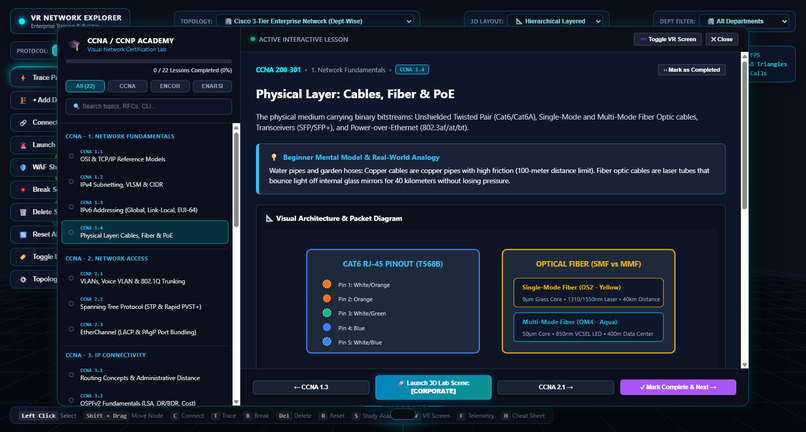
Task: Go to next lesson CCNA 2.1
Action: pos(556,387)
